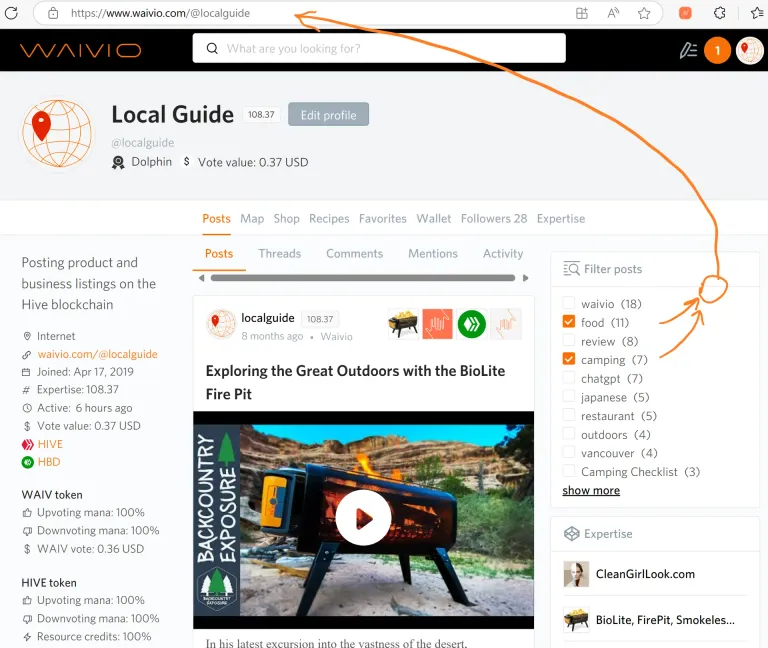Click the red HIVE icon in sidebar
This screenshot has width=768, height=648.
pos(27,444)
